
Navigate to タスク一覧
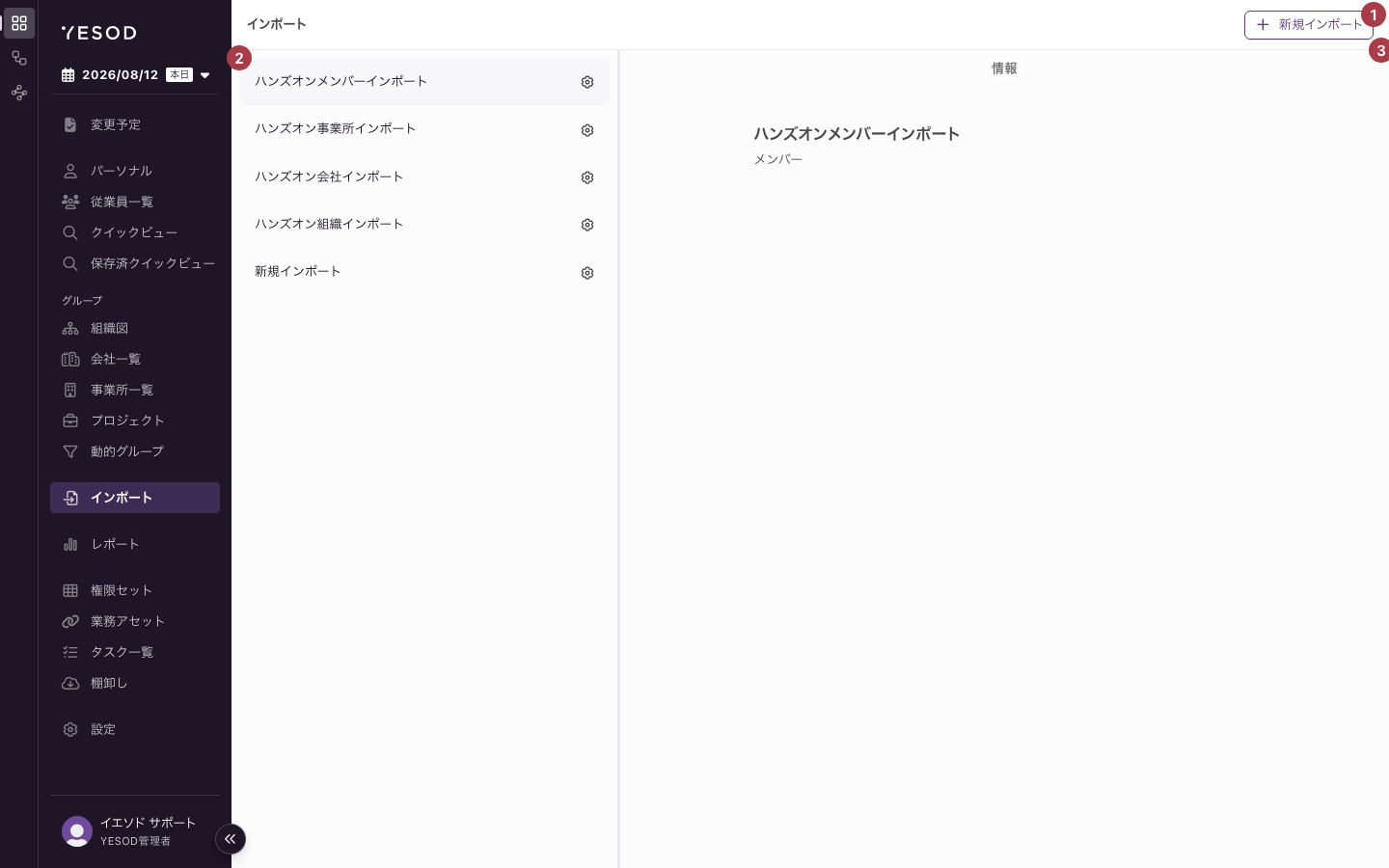click(x=135, y=652)
